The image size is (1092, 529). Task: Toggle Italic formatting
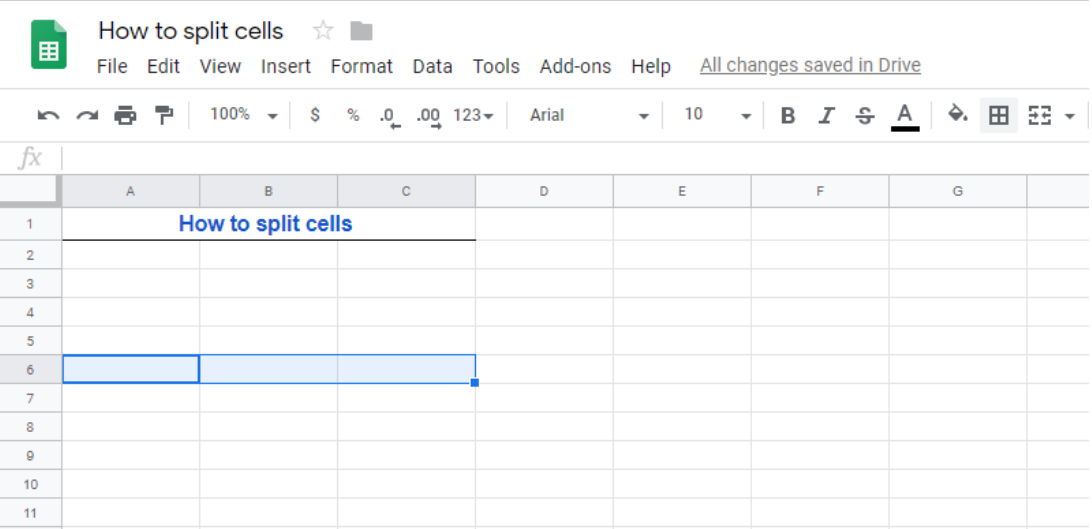pyautogui.click(x=827, y=116)
